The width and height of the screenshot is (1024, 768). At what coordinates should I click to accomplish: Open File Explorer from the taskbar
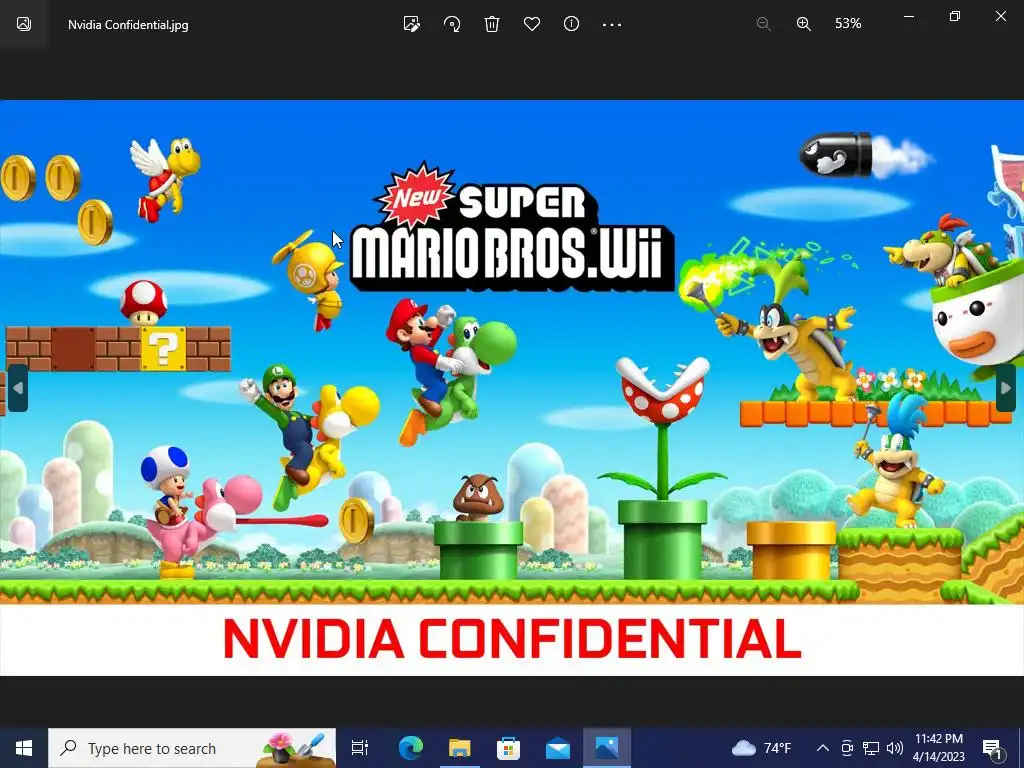pos(460,748)
